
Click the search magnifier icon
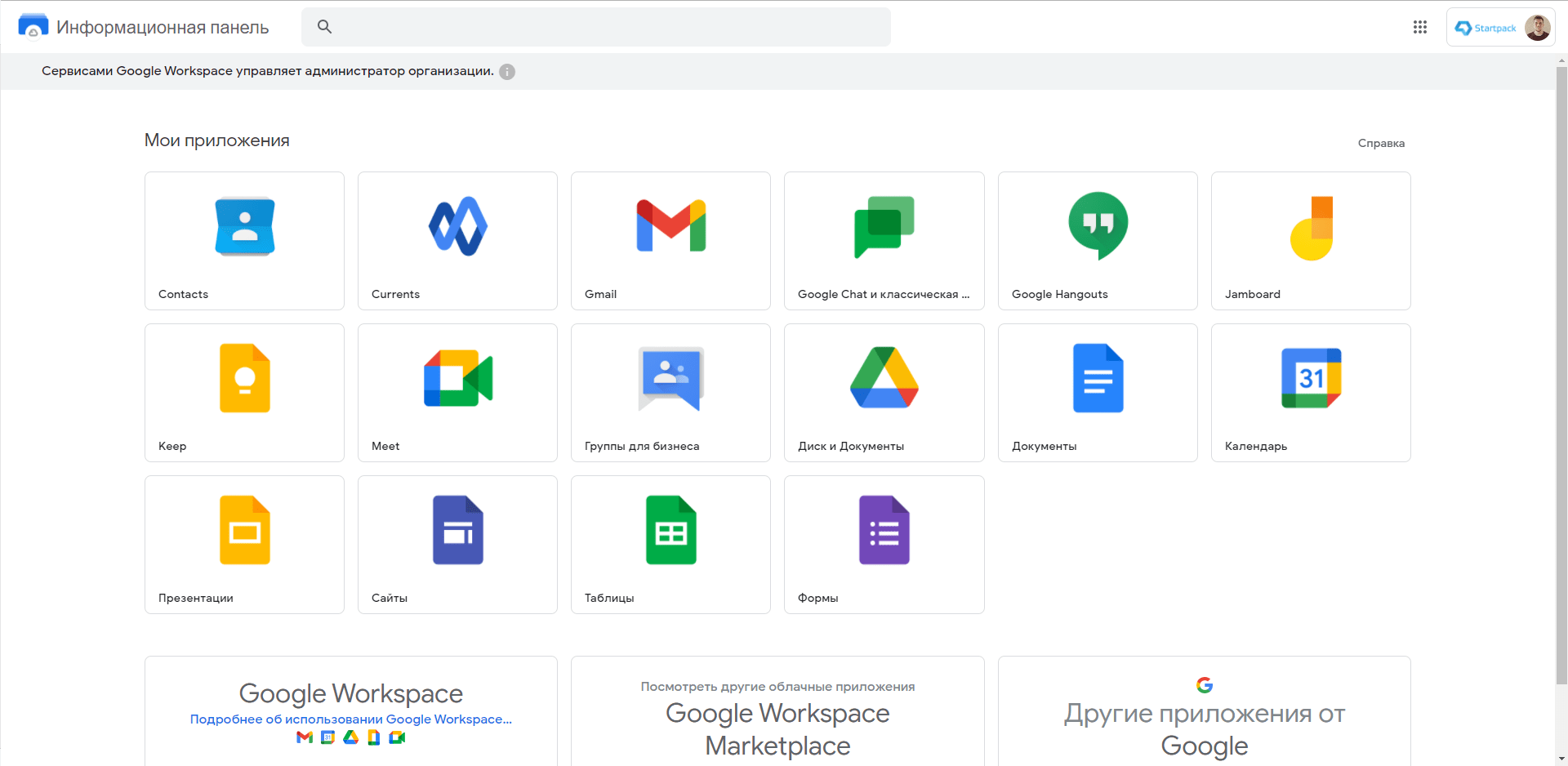pos(324,27)
